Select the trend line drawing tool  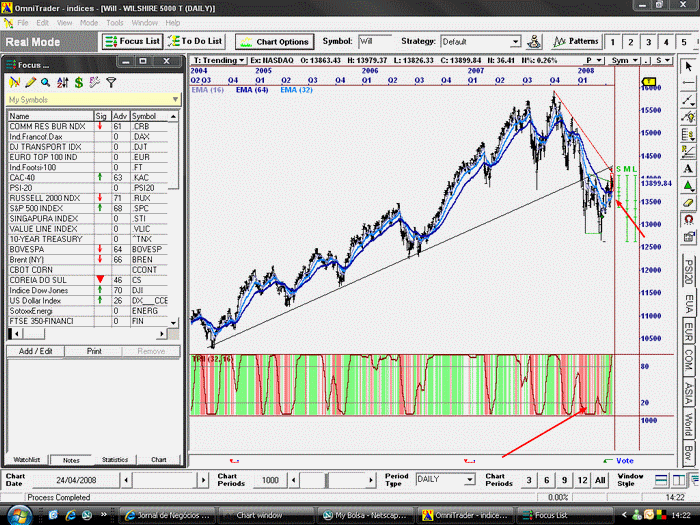(688, 100)
